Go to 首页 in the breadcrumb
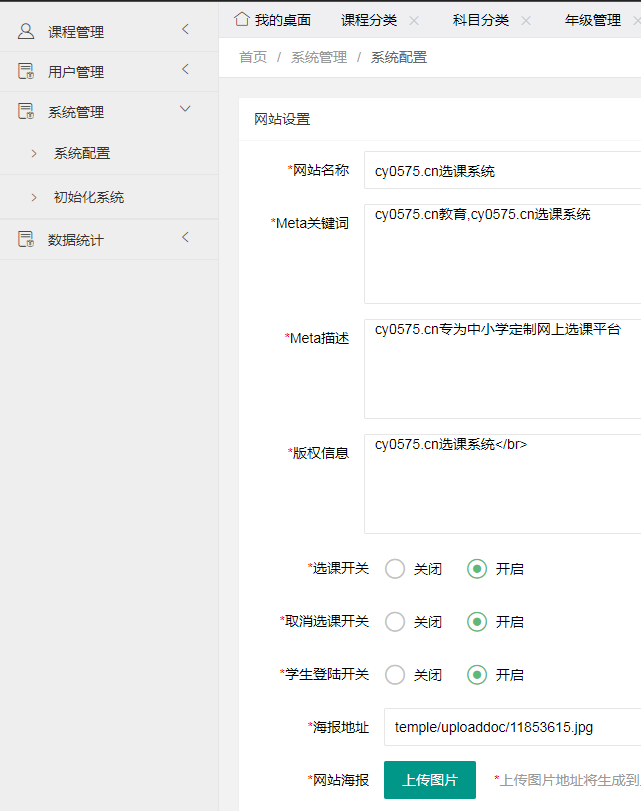This screenshot has width=641, height=811. pyautogui.click(x=253, y=57)
